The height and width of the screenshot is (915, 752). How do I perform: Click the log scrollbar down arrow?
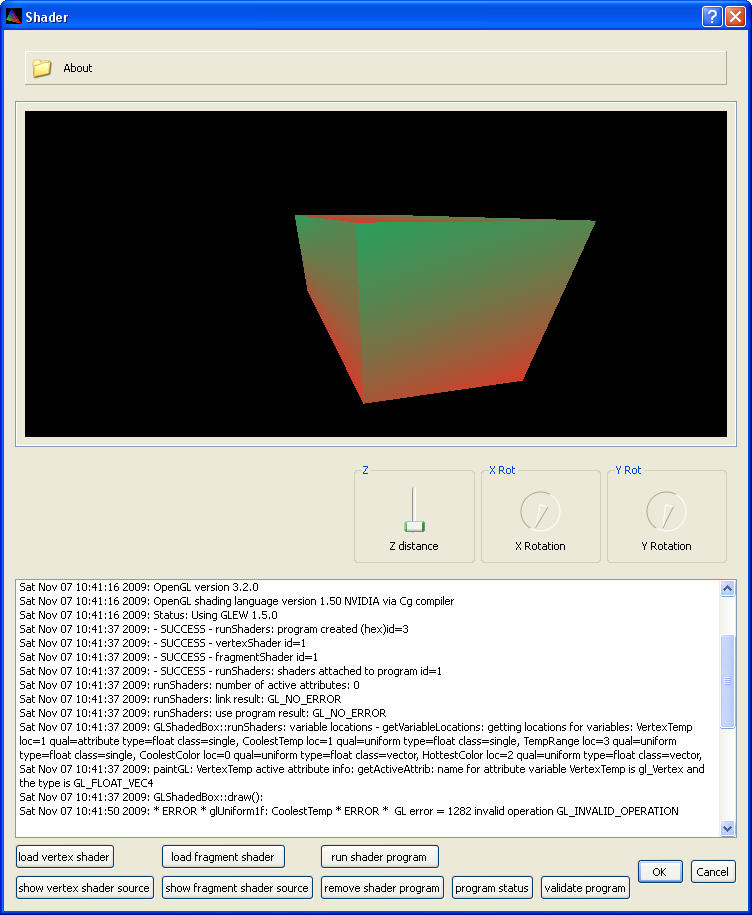pos(727,828)
